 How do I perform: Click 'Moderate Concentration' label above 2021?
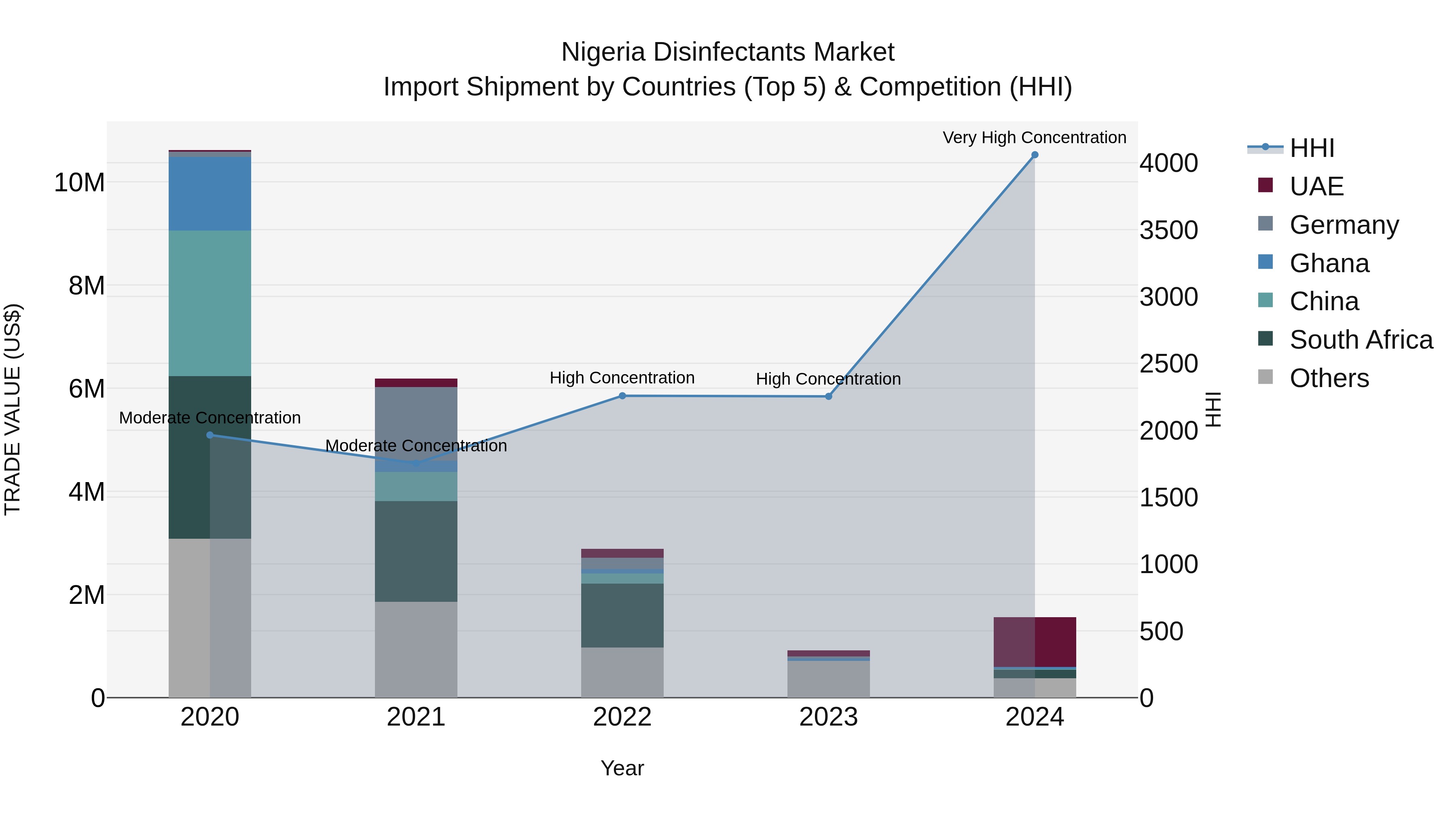(416, 445)
